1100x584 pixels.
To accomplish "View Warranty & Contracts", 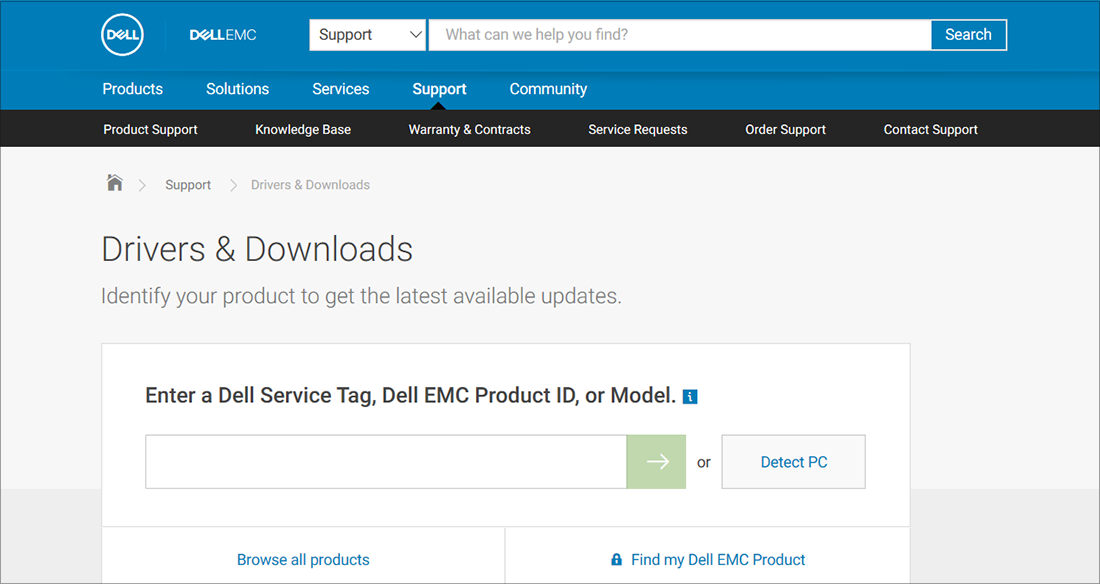I will (x=469, y=129).
